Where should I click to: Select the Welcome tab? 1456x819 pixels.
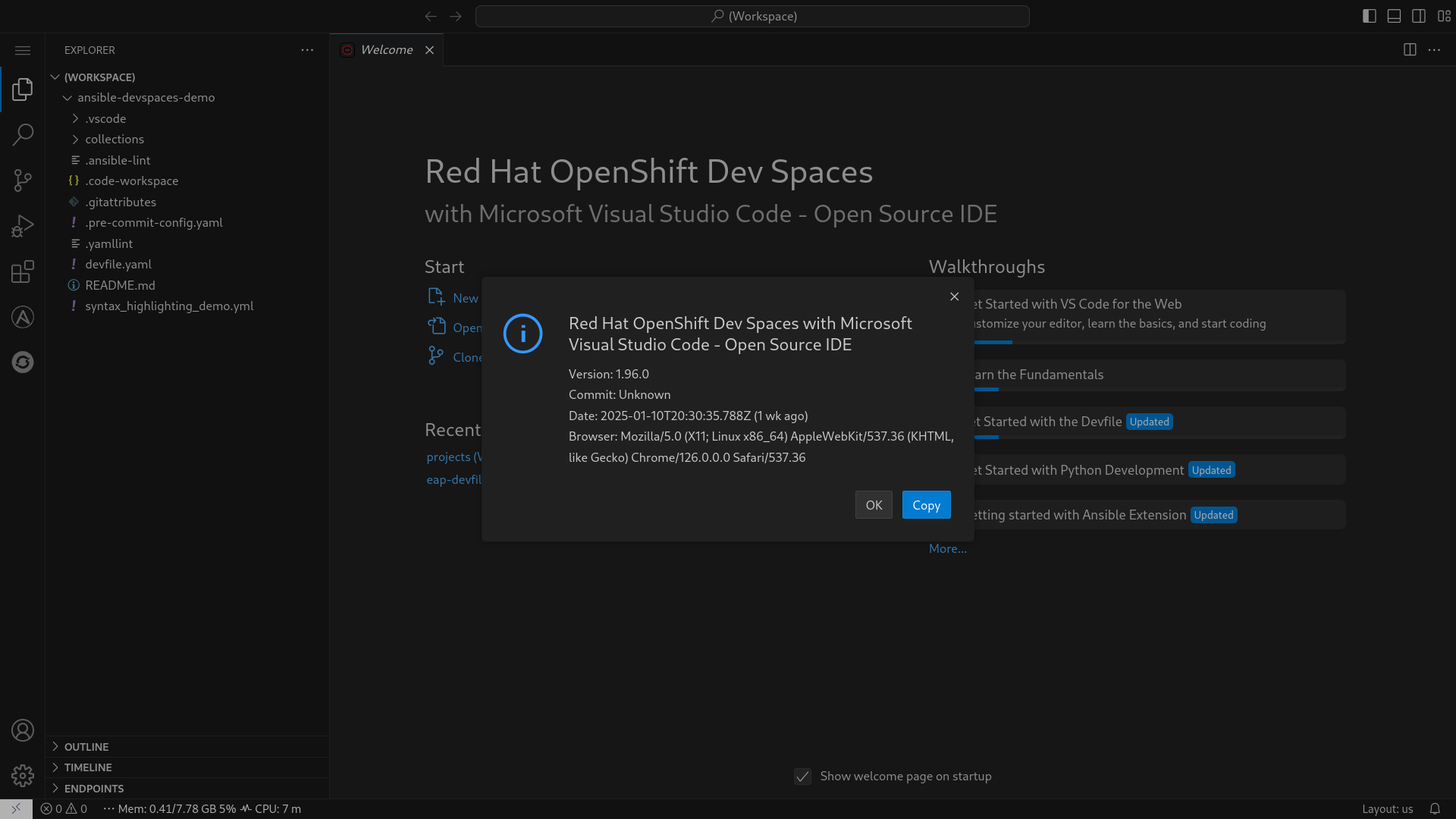click(x=387, y=50)
